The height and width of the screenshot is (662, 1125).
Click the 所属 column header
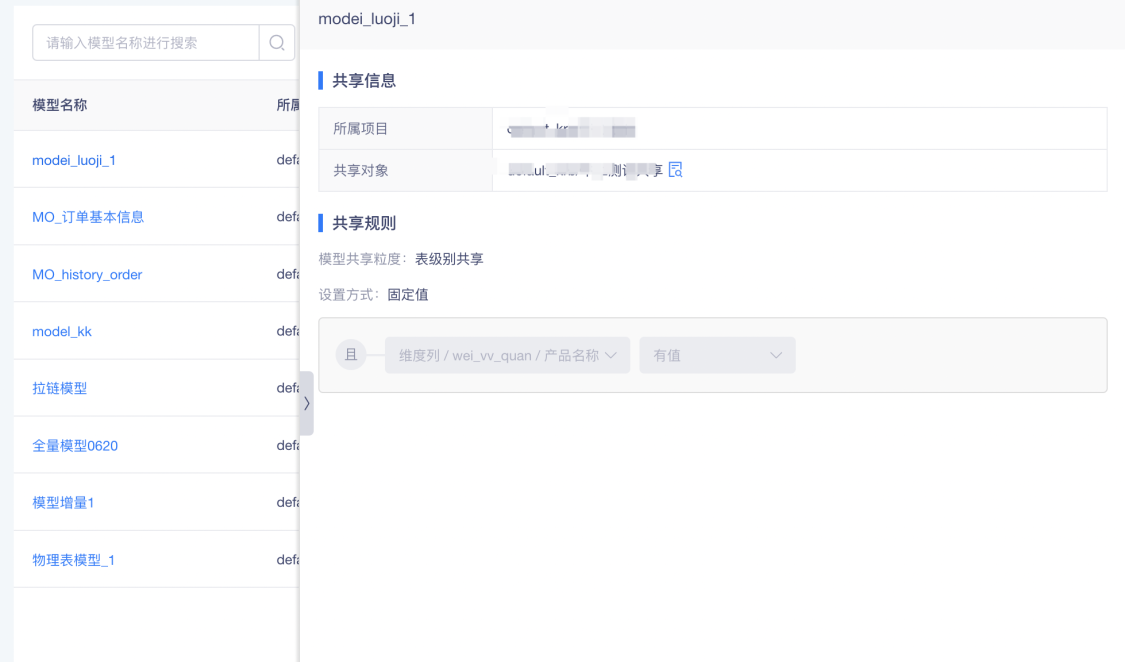point(288,105)
